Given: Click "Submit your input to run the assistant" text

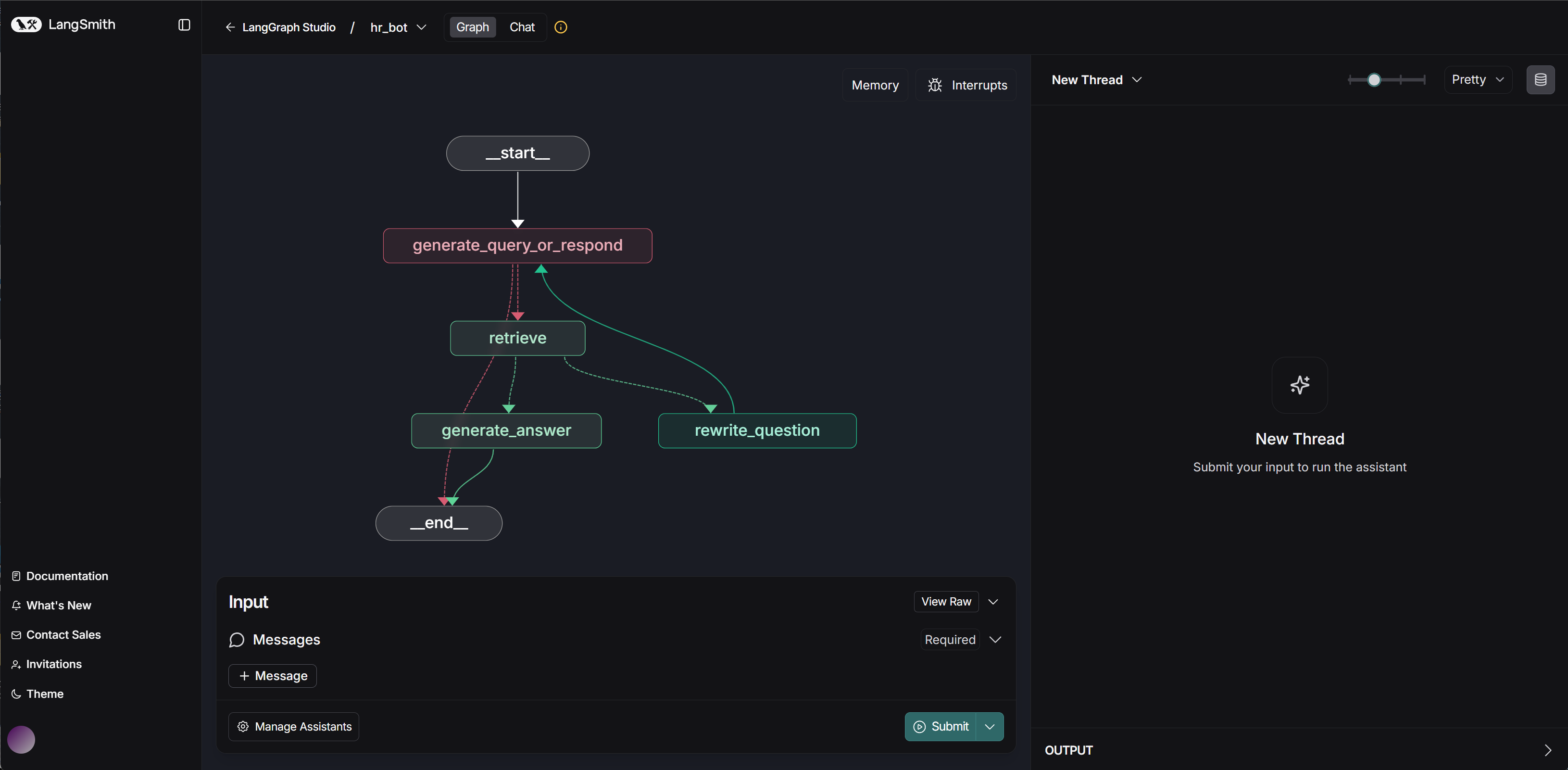Looking at the screenshot, I should [1300, 467].
